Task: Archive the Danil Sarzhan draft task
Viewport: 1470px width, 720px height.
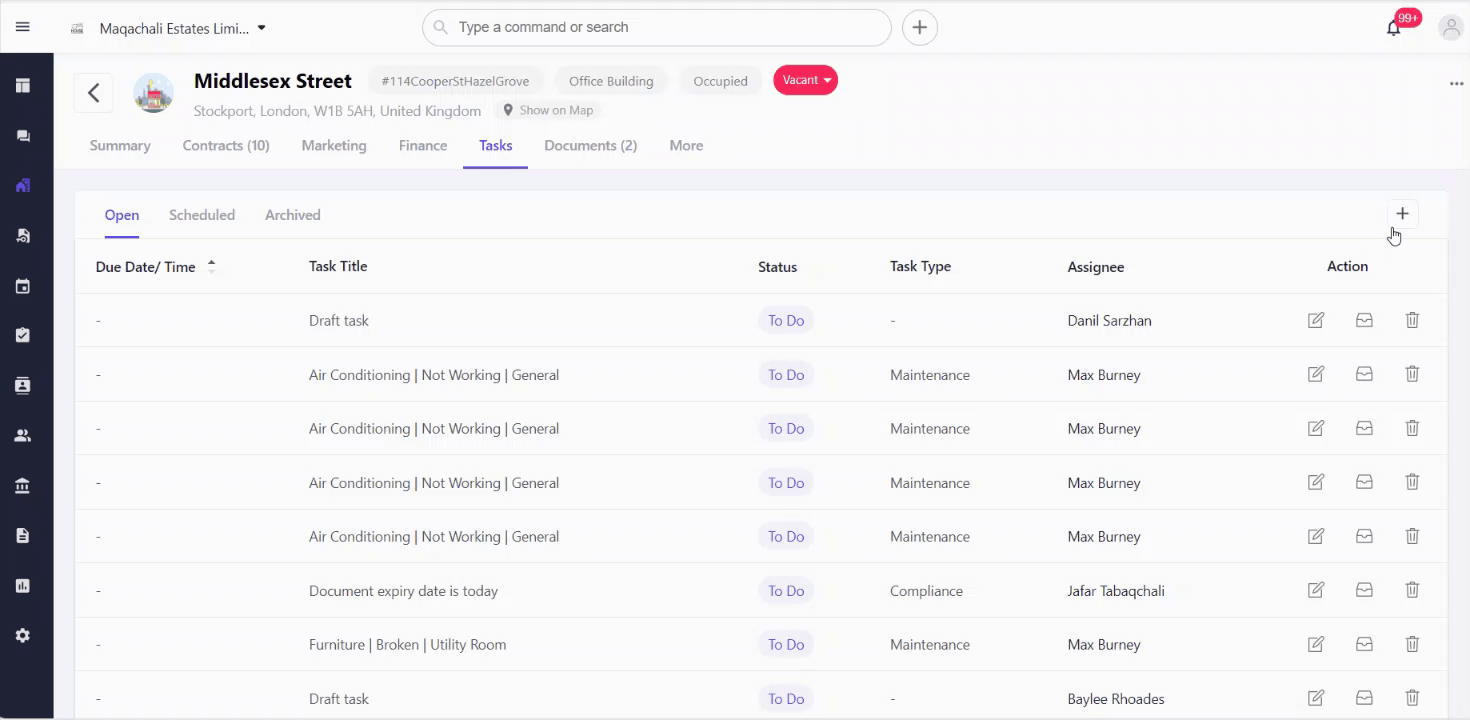Action: tap(1364, 320)
